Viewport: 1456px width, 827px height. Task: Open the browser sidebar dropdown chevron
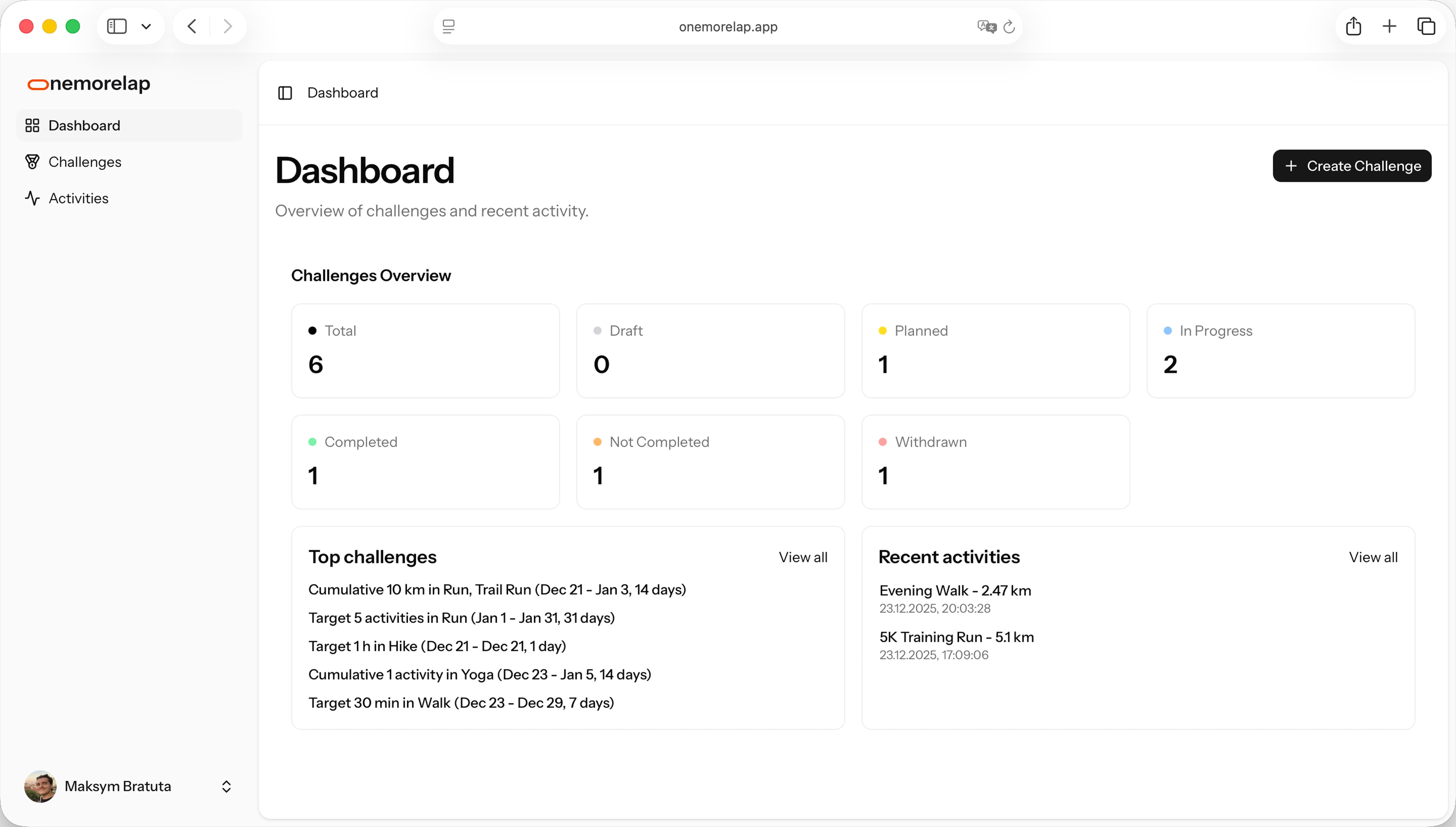pos(146,26)
